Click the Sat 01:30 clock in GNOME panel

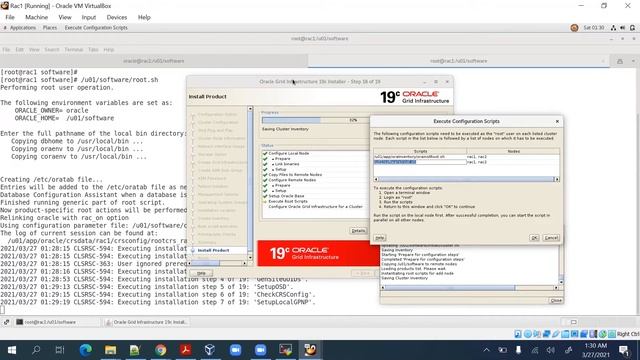click(x=593, y=28)
